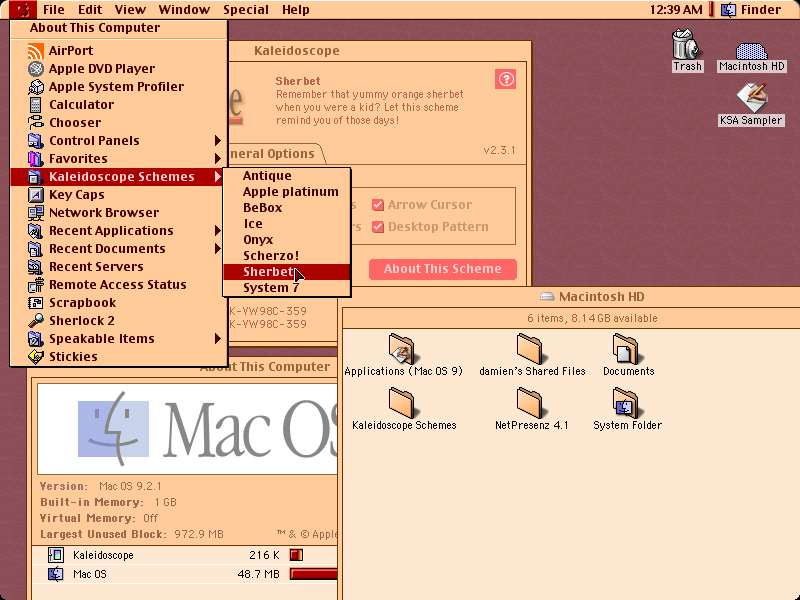
Task: Select the Mac OS row in About This Computer
Action: pos(185,574)
